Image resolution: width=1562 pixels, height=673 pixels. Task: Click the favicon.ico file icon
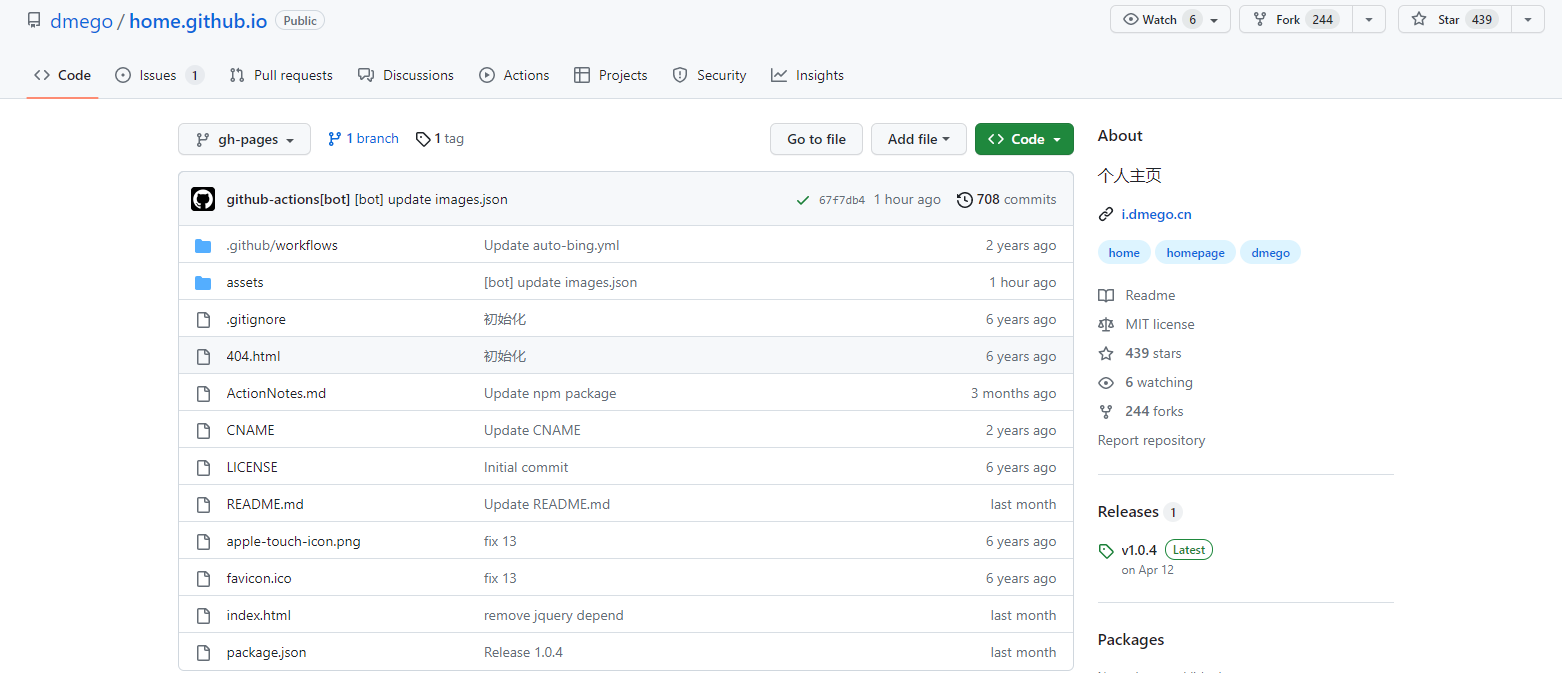[203, 579]
